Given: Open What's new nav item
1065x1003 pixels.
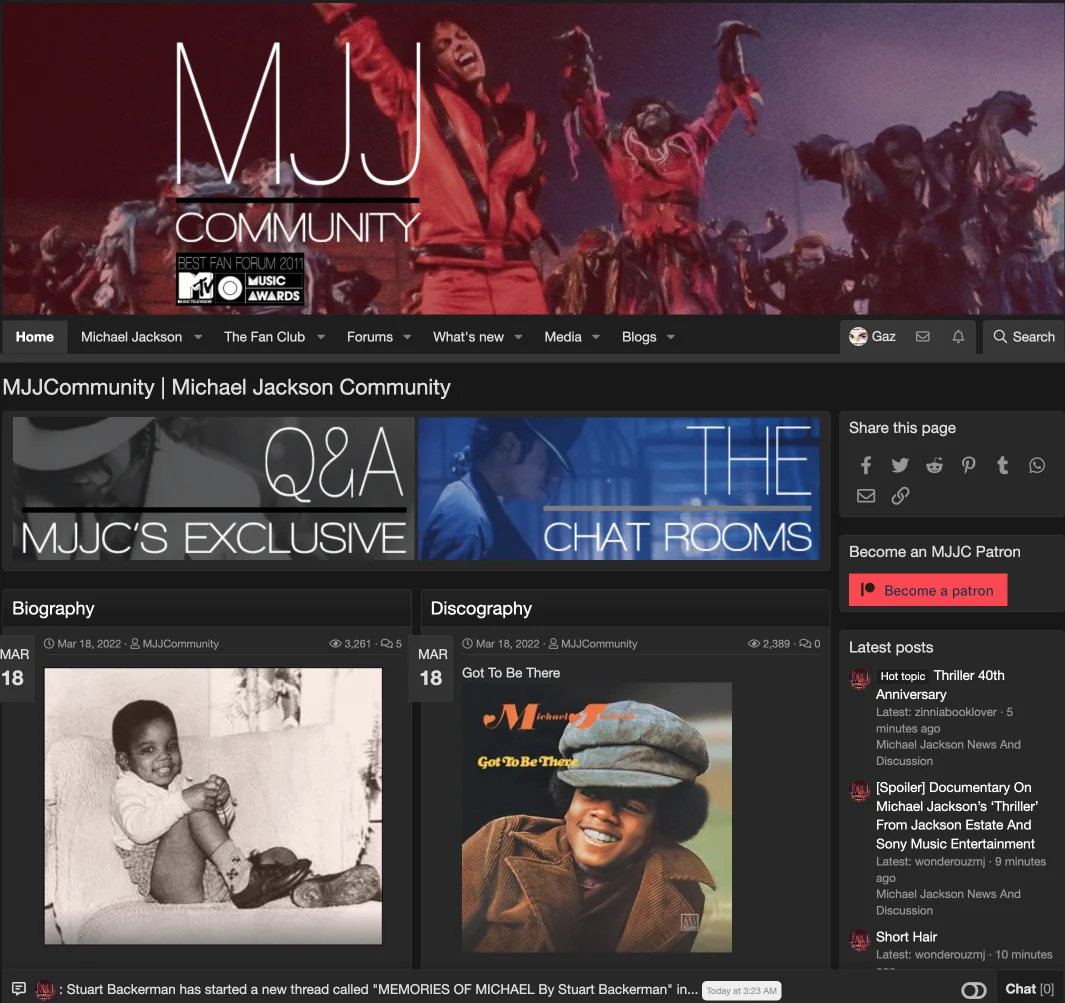Looking at the screenshot, I should 468,337.
